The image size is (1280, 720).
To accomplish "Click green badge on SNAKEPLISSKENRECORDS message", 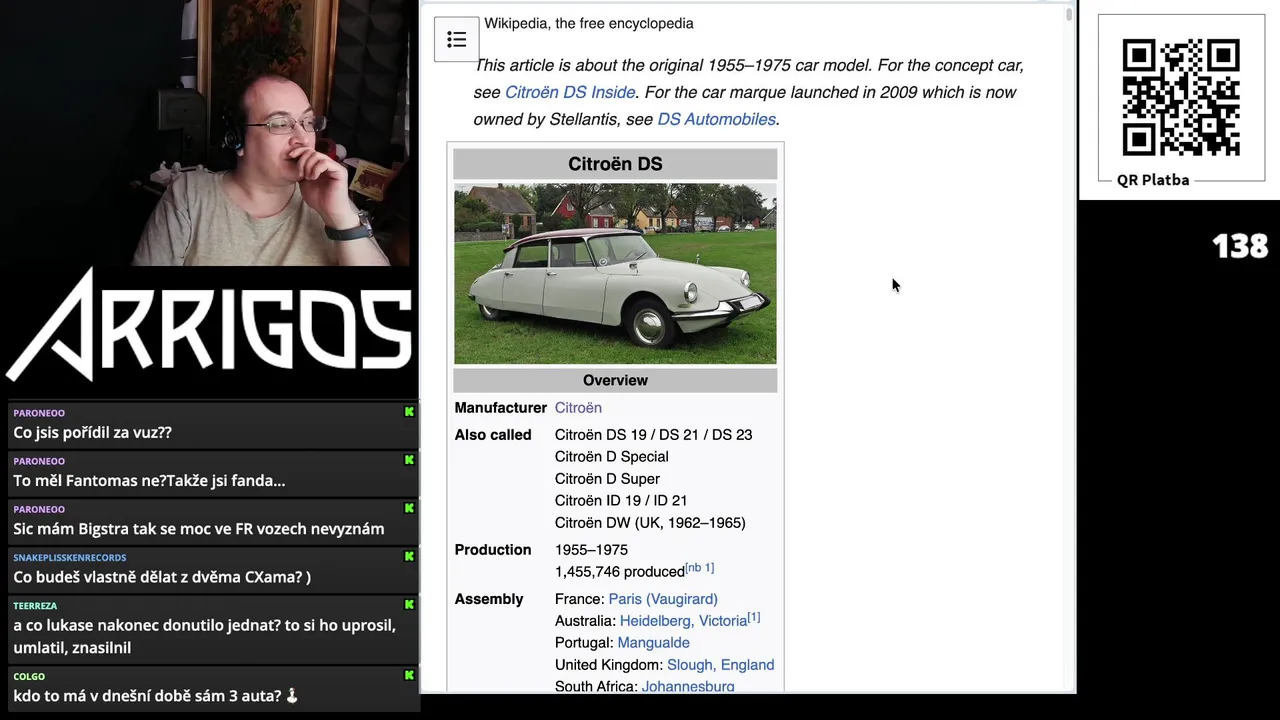I will (409, 556).
